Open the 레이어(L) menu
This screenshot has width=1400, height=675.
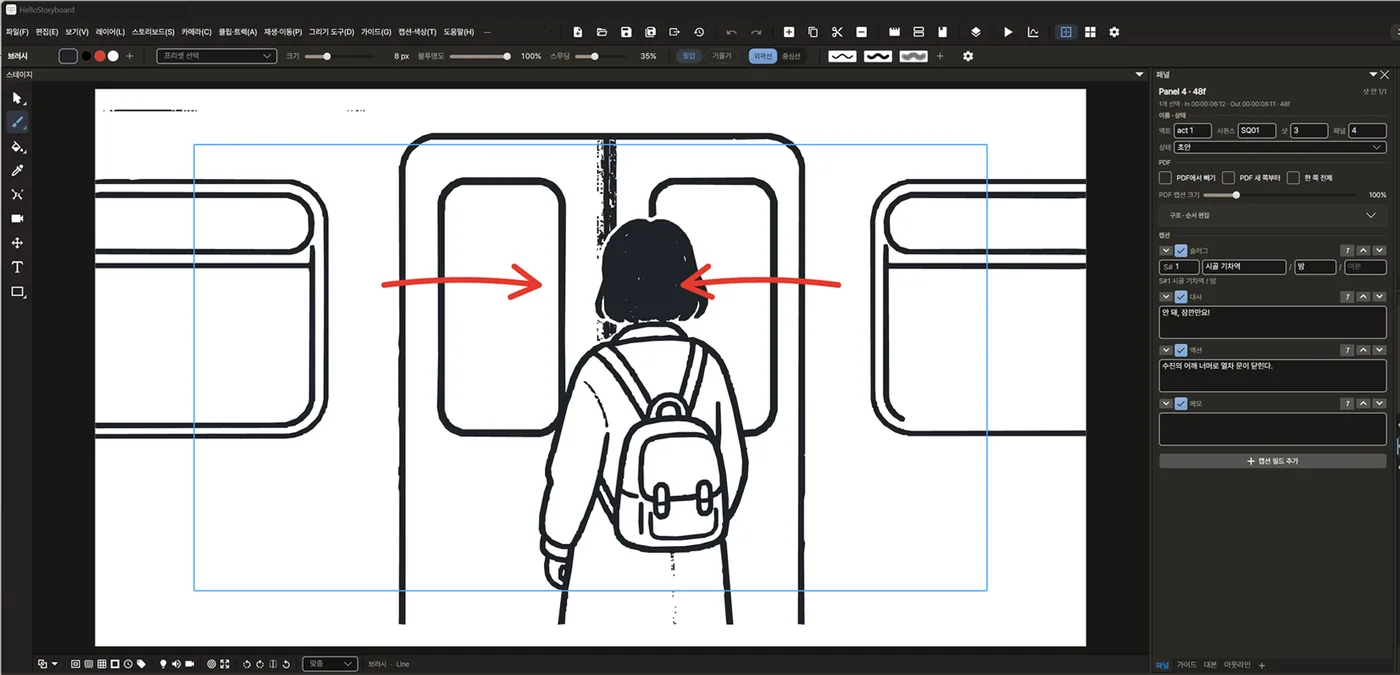(x=110, y=32)
